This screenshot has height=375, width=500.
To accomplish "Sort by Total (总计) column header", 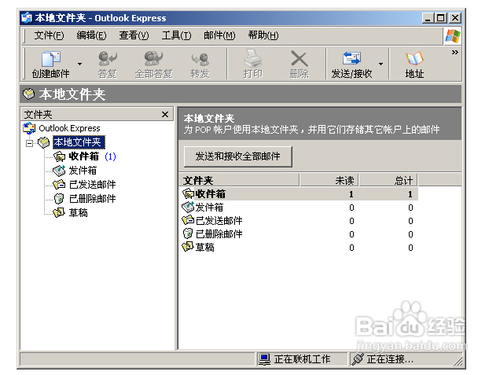I will (x=388, y=180).
